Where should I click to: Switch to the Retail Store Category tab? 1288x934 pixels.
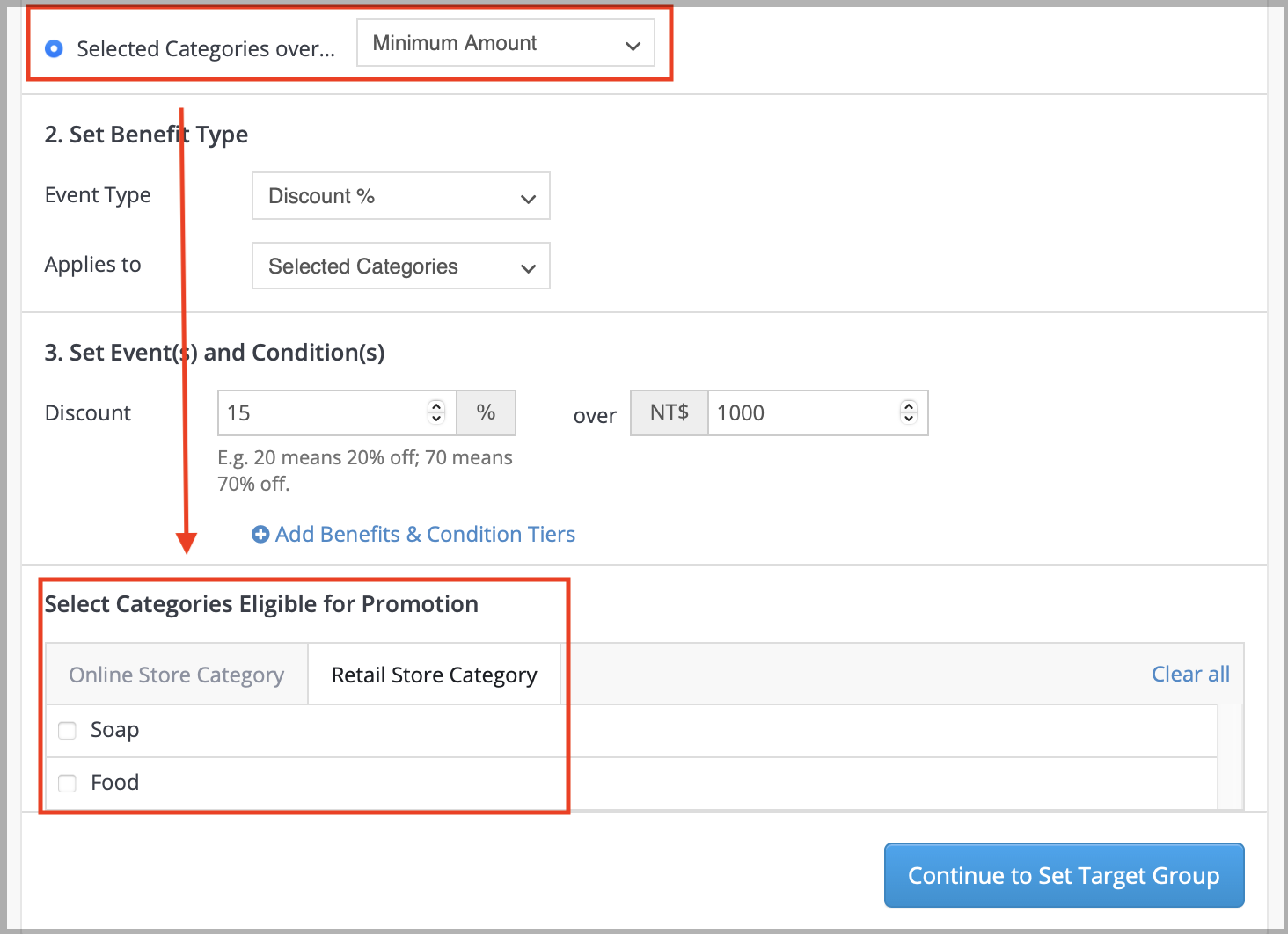(x=435, y=675)
